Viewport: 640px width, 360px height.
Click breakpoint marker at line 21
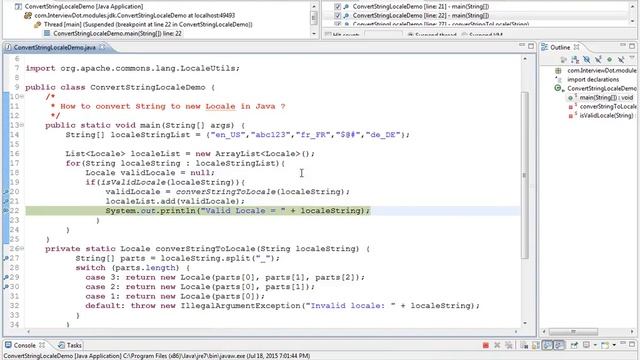(x=6, y=201)
